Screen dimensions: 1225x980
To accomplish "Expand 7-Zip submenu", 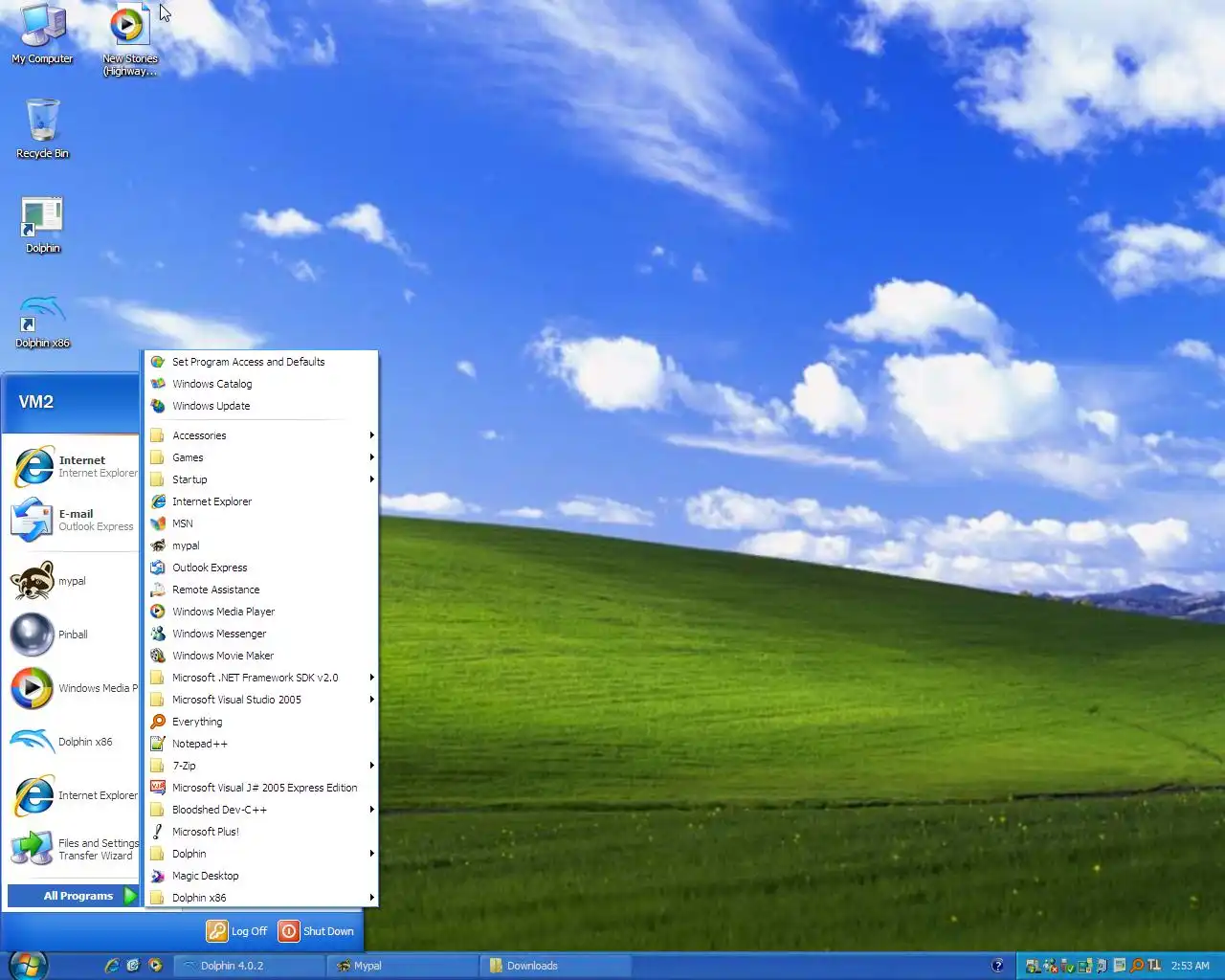I will coord(261,766).
